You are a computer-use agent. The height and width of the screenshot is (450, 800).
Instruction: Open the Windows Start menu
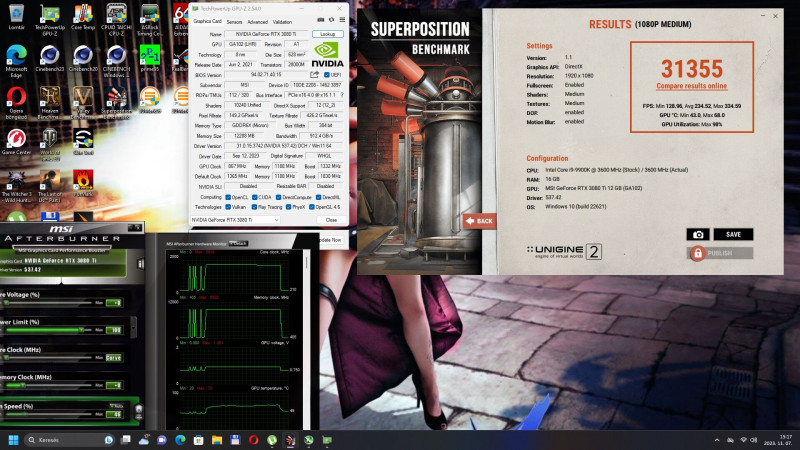tap(13, 440)
